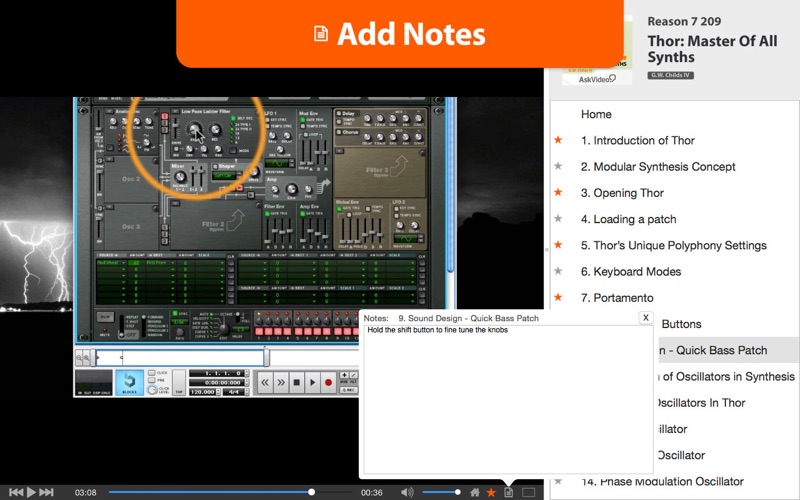800x500 pixels.
Task: Enable the Pre count checkbox in Reason
Action: coord(152,381)
